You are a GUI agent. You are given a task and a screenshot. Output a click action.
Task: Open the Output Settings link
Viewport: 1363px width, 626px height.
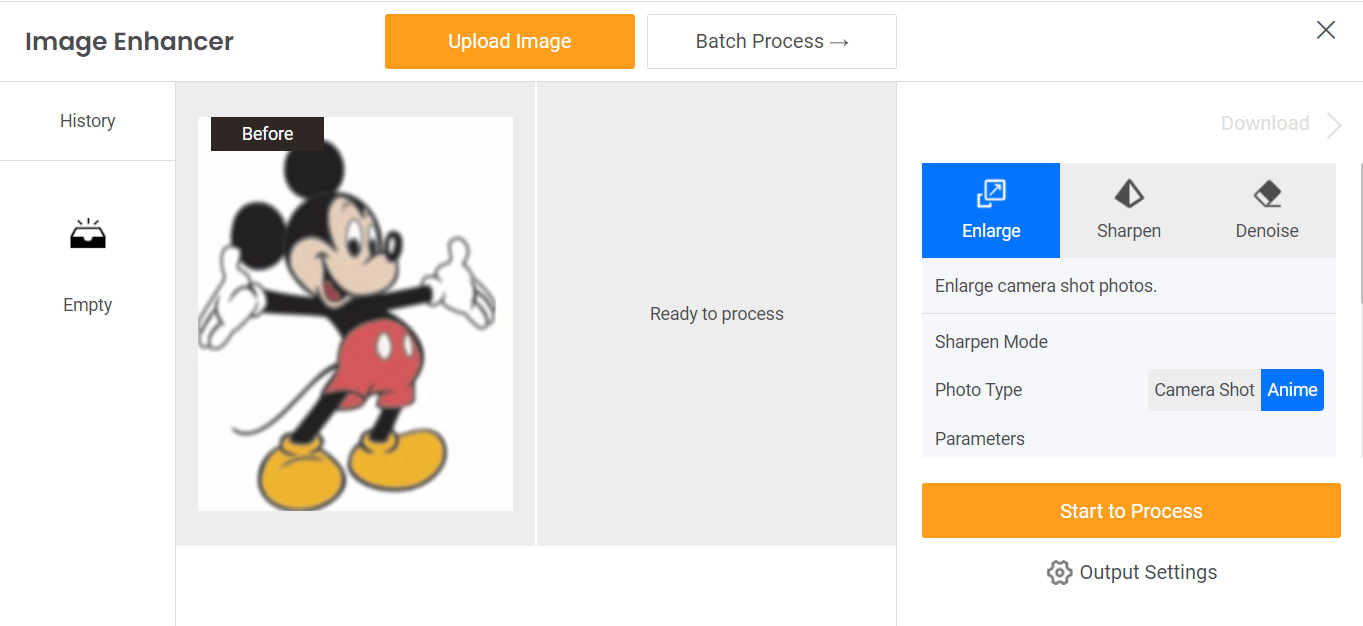point(1148,573)
